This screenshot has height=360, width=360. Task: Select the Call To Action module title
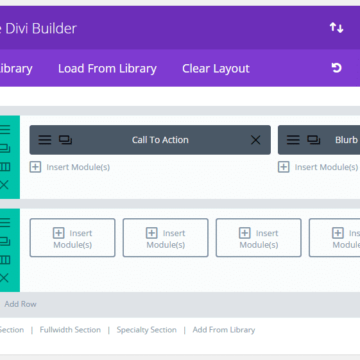[160, 140]
